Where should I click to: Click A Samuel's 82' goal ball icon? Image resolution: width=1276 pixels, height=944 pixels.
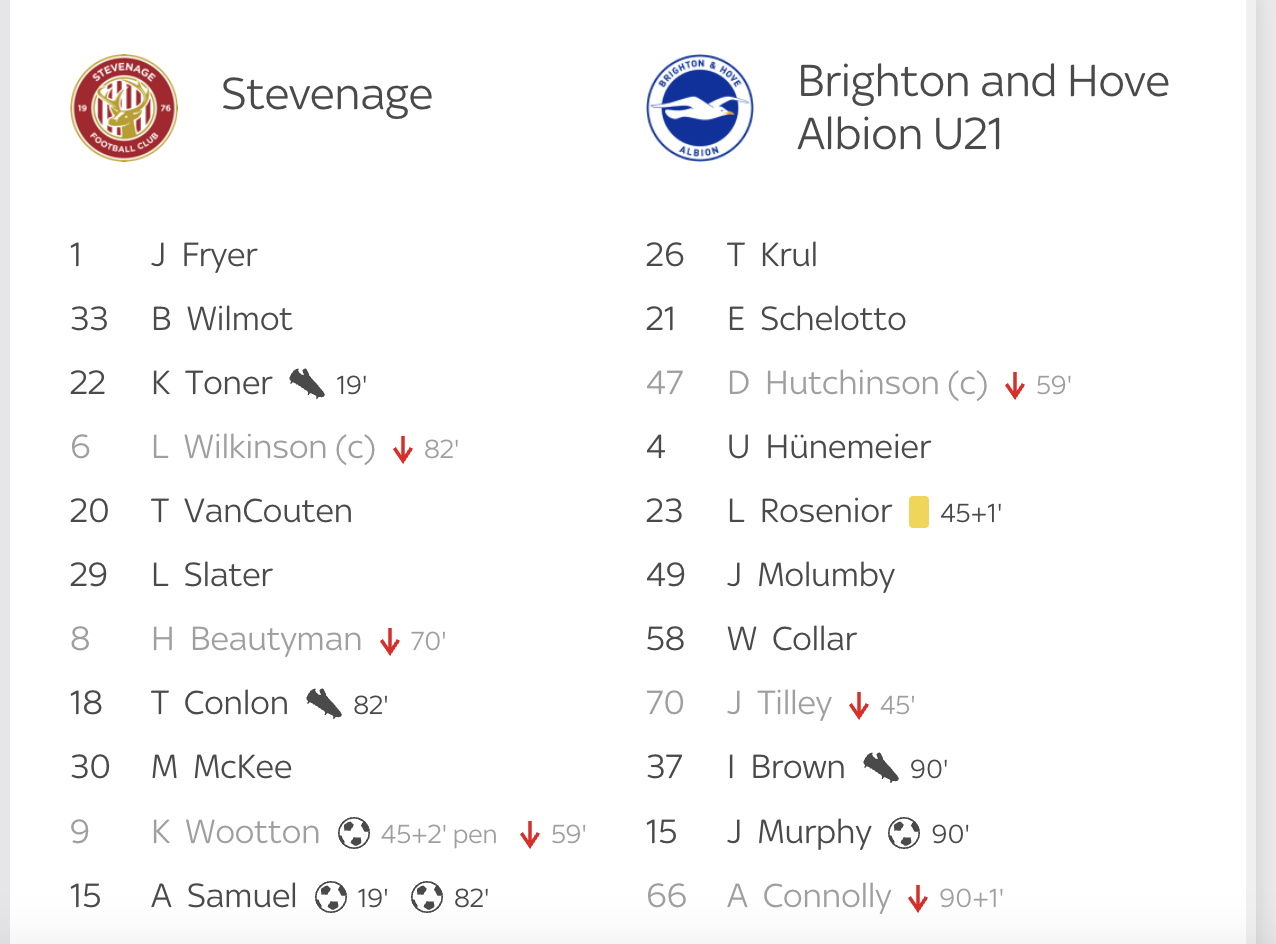tap(427, 896)
